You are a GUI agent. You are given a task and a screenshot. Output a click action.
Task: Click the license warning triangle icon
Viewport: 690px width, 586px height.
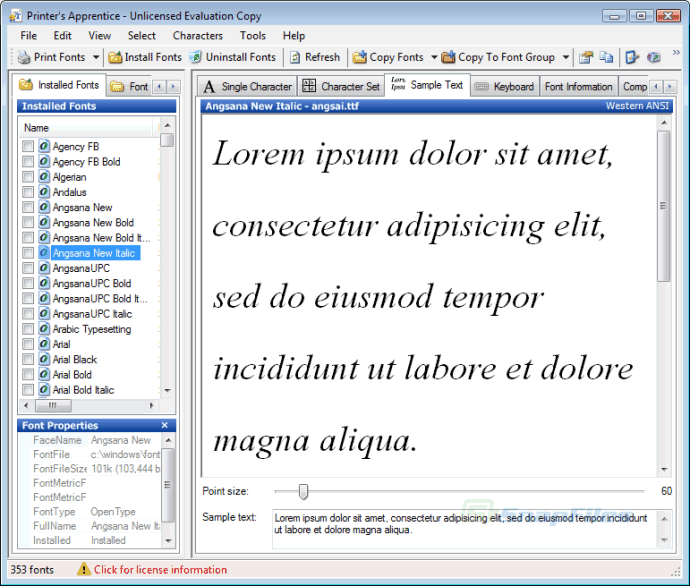click(84, 569)
